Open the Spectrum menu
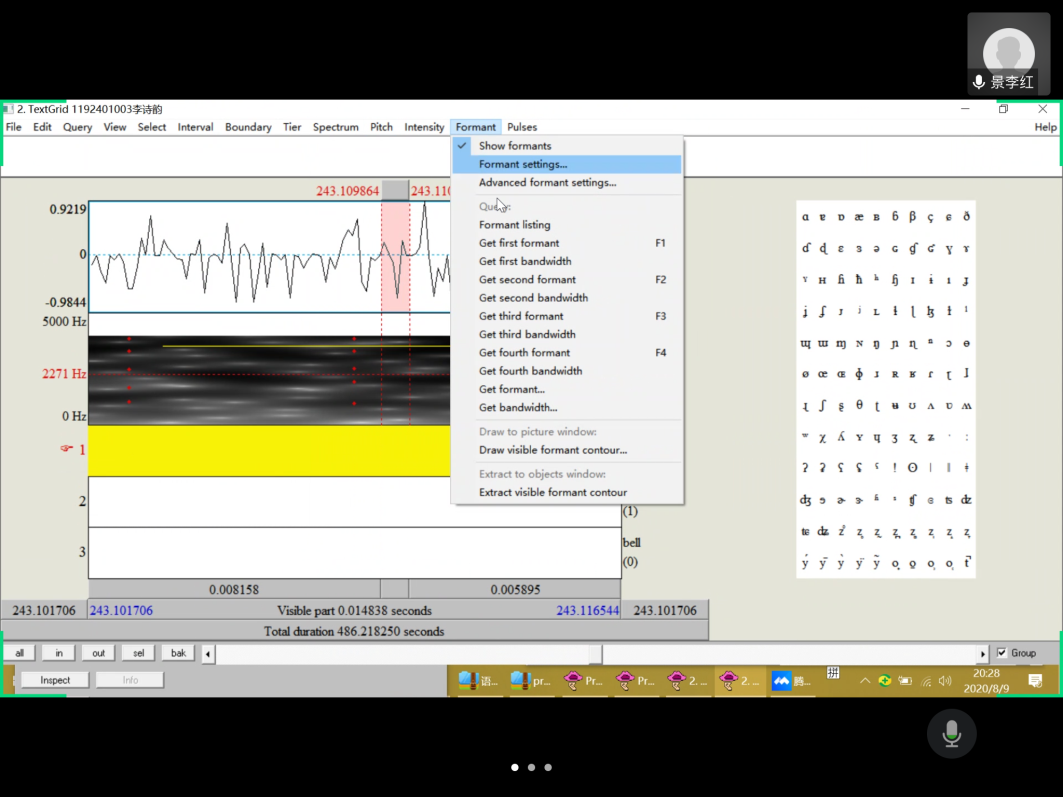The width and height of the screenshot is (1063, 797). (335, 127)
